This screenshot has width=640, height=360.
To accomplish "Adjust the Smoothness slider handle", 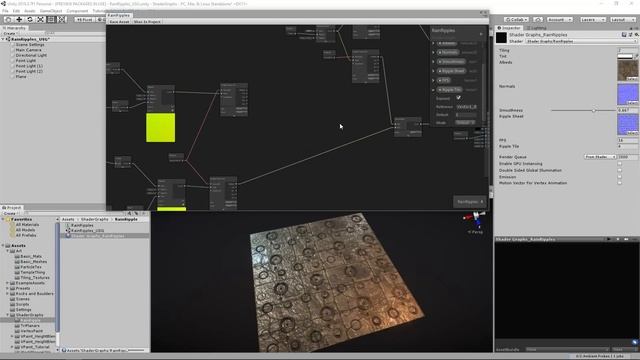I will (593, 110).
